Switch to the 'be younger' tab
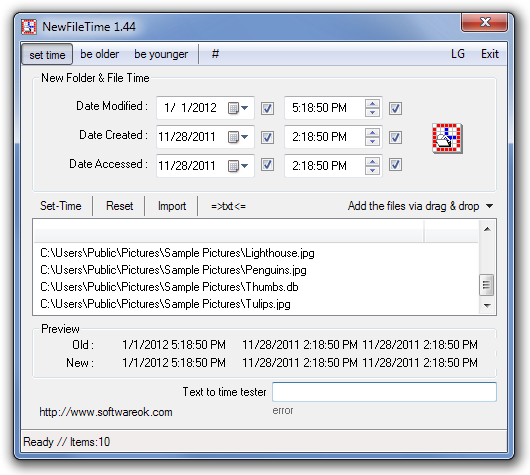Screen dimensions: 530x475 point(161,54)
